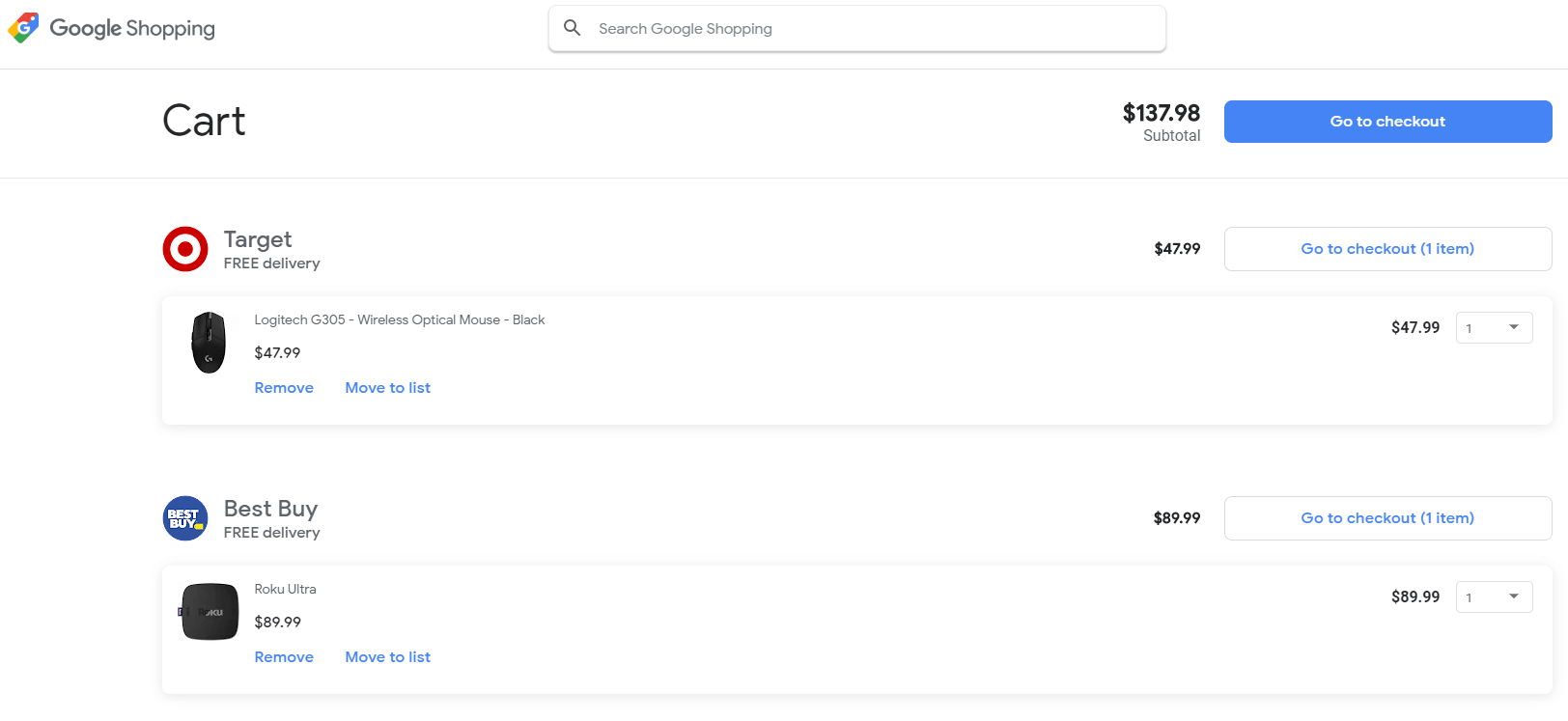
Task: Move Roku Ultra to list
Action: tap(388, 657)
